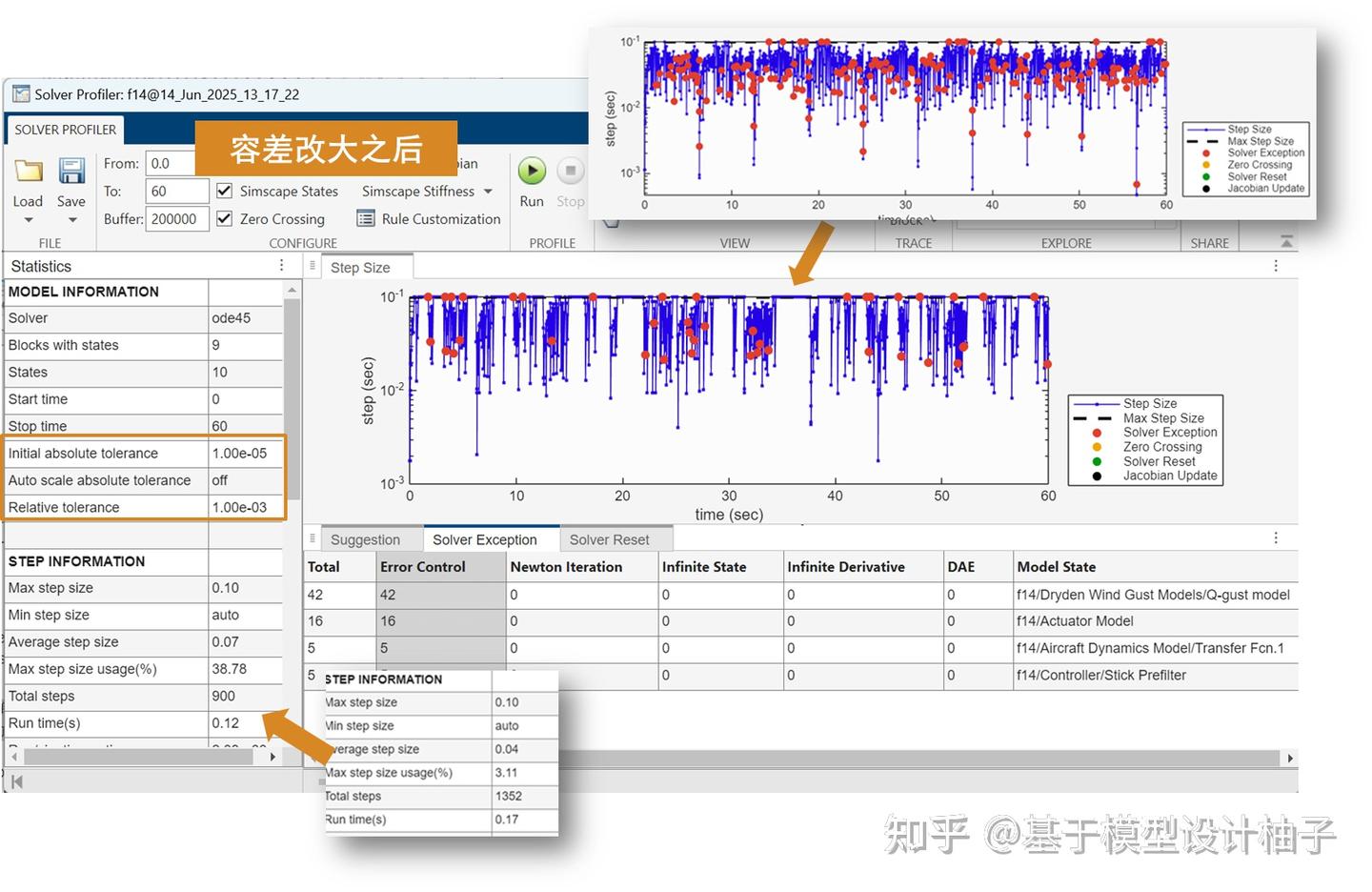Click the Newton Iteration column header
The image size is (1372, 892).
pyautogui.click(x=581, y=566)
